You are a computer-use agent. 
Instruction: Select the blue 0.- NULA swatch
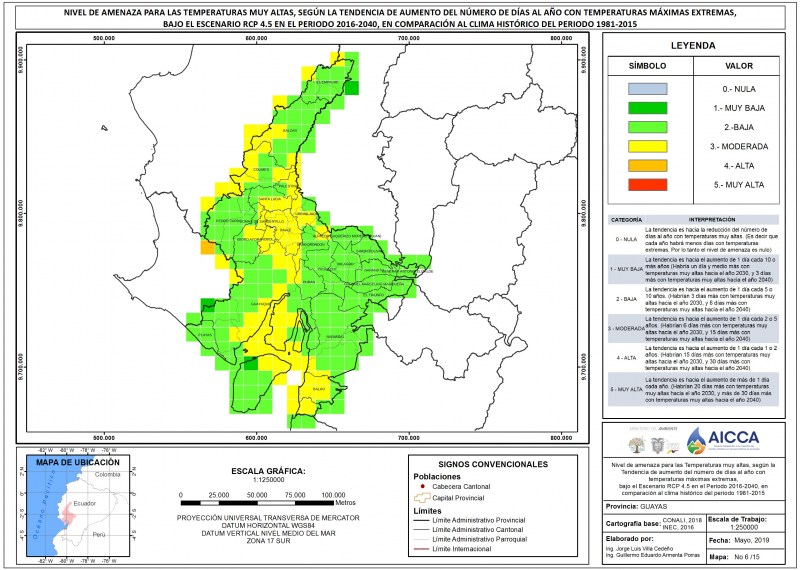tap(647, 89)
